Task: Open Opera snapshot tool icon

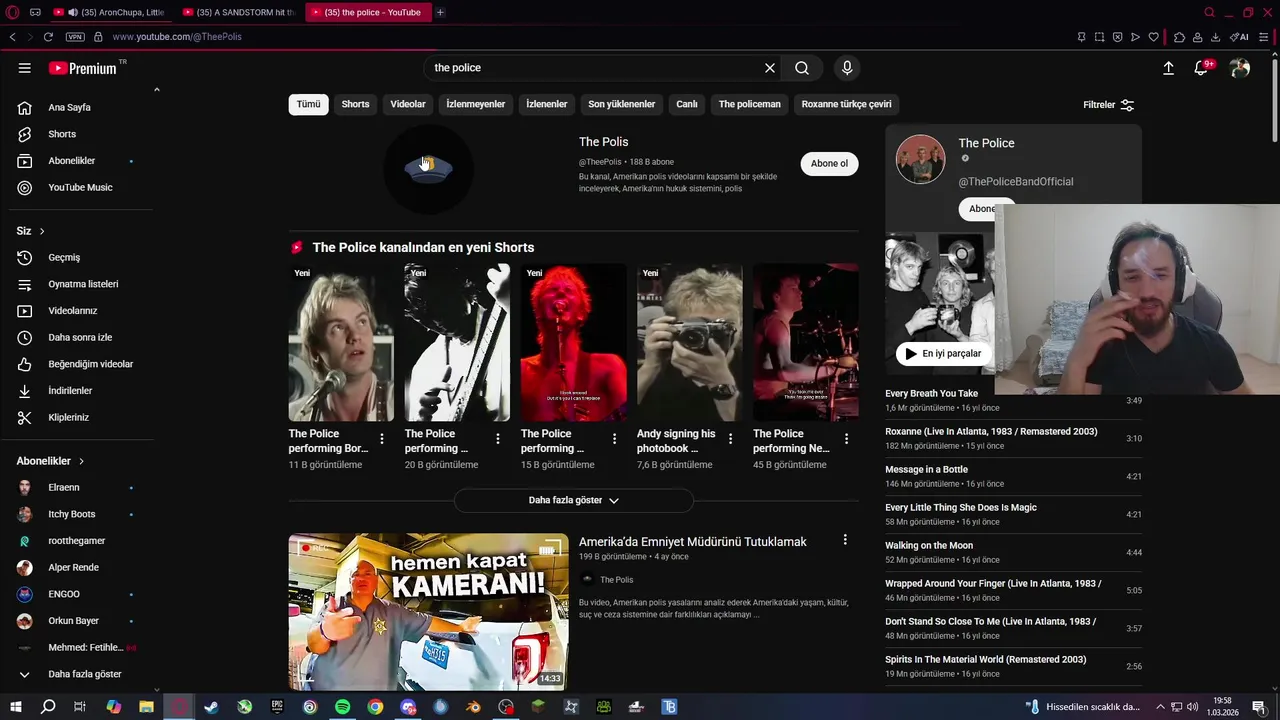Action: tap(1099, 37)
